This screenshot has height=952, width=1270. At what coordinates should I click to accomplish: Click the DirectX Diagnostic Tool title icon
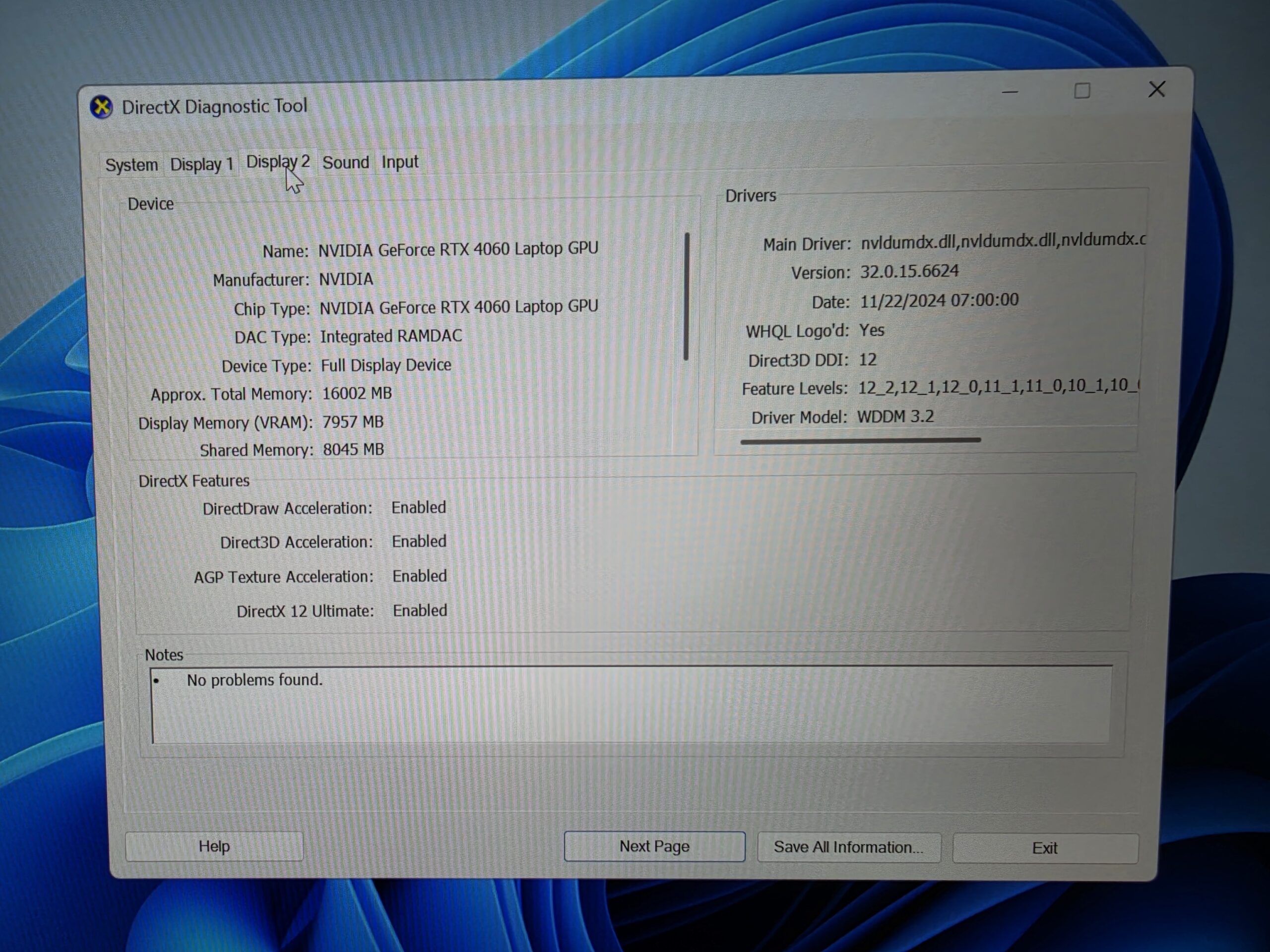[x=102, y=107]
